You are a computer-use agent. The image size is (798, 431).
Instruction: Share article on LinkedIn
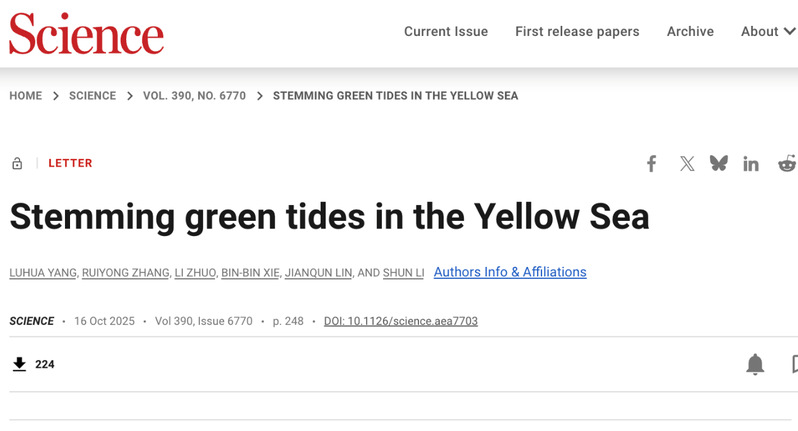coord(751,164)
